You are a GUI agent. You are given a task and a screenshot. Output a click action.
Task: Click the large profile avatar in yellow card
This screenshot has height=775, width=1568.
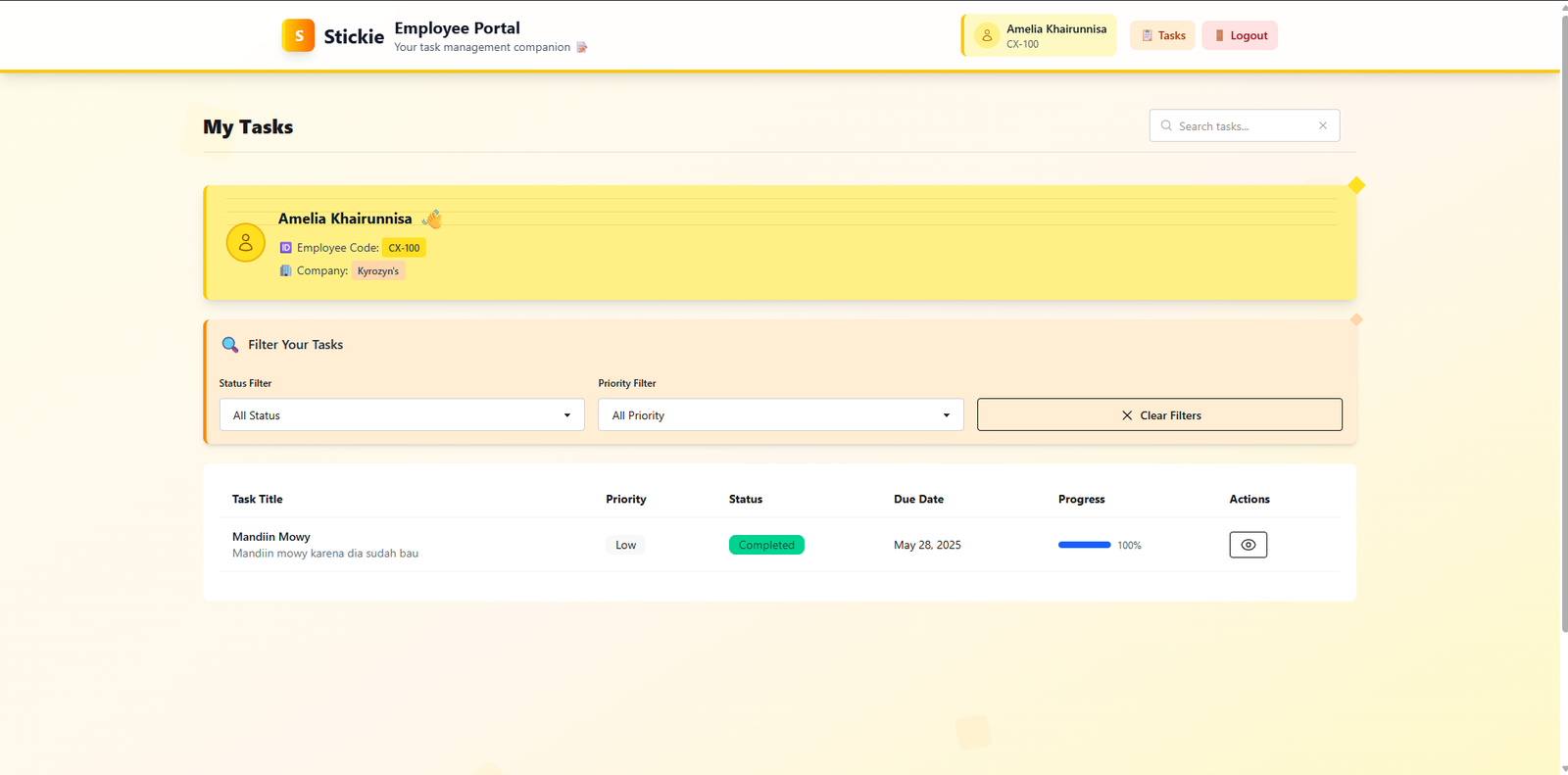coord(246,242)
